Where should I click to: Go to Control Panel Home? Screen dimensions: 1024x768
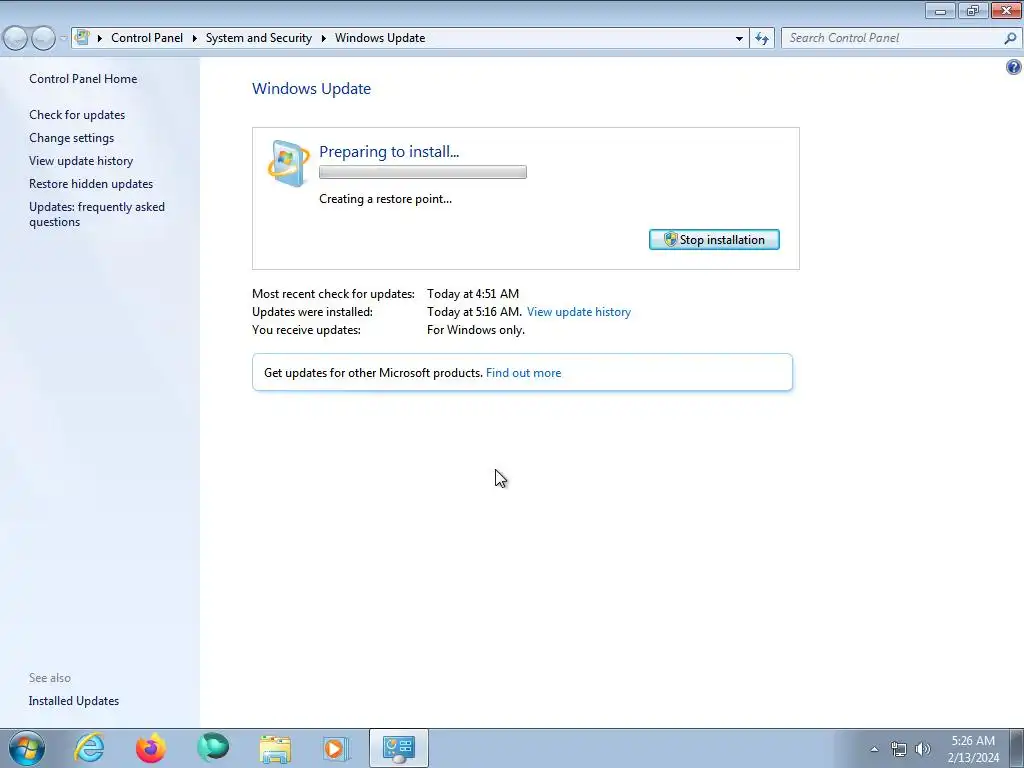pos(83,79)
